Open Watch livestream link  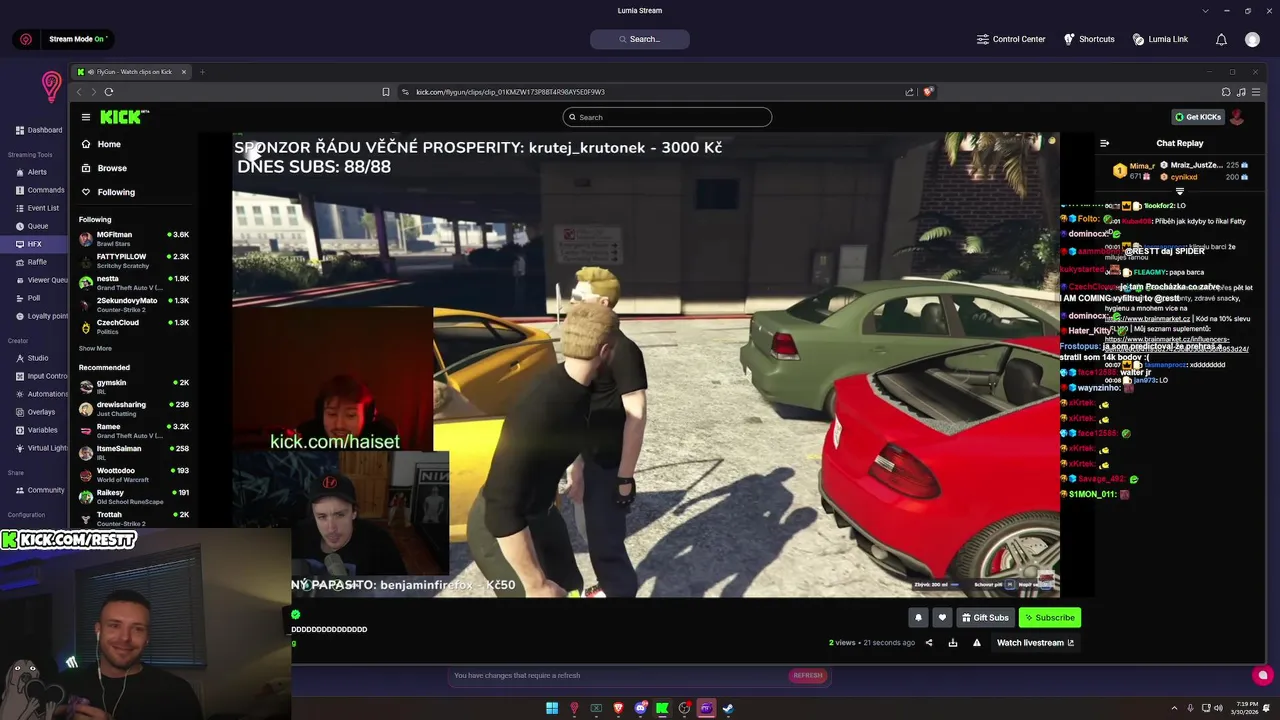pos(1035,643)
